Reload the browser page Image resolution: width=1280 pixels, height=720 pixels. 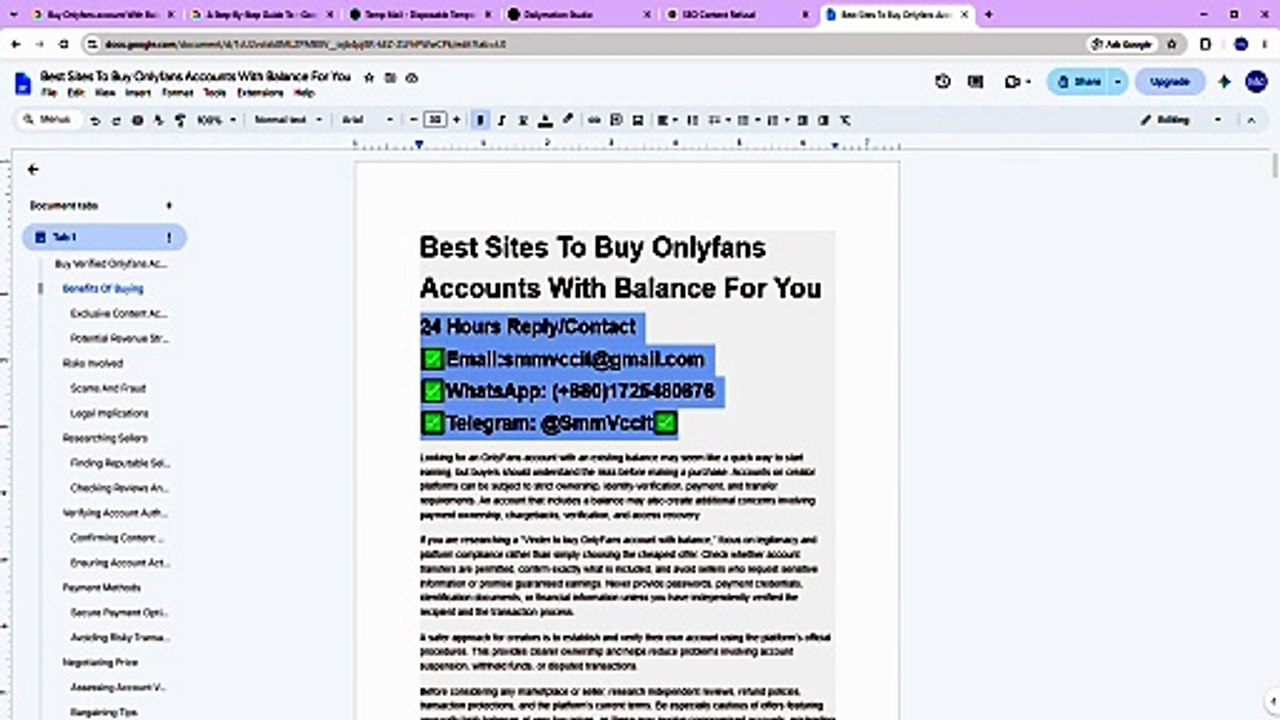(x=64, y=44)
